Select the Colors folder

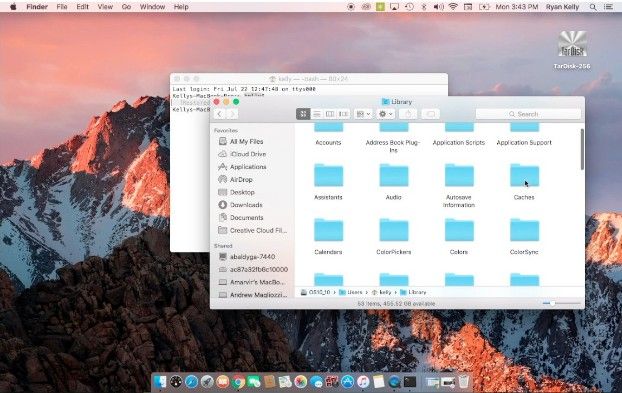click(459, 230)
